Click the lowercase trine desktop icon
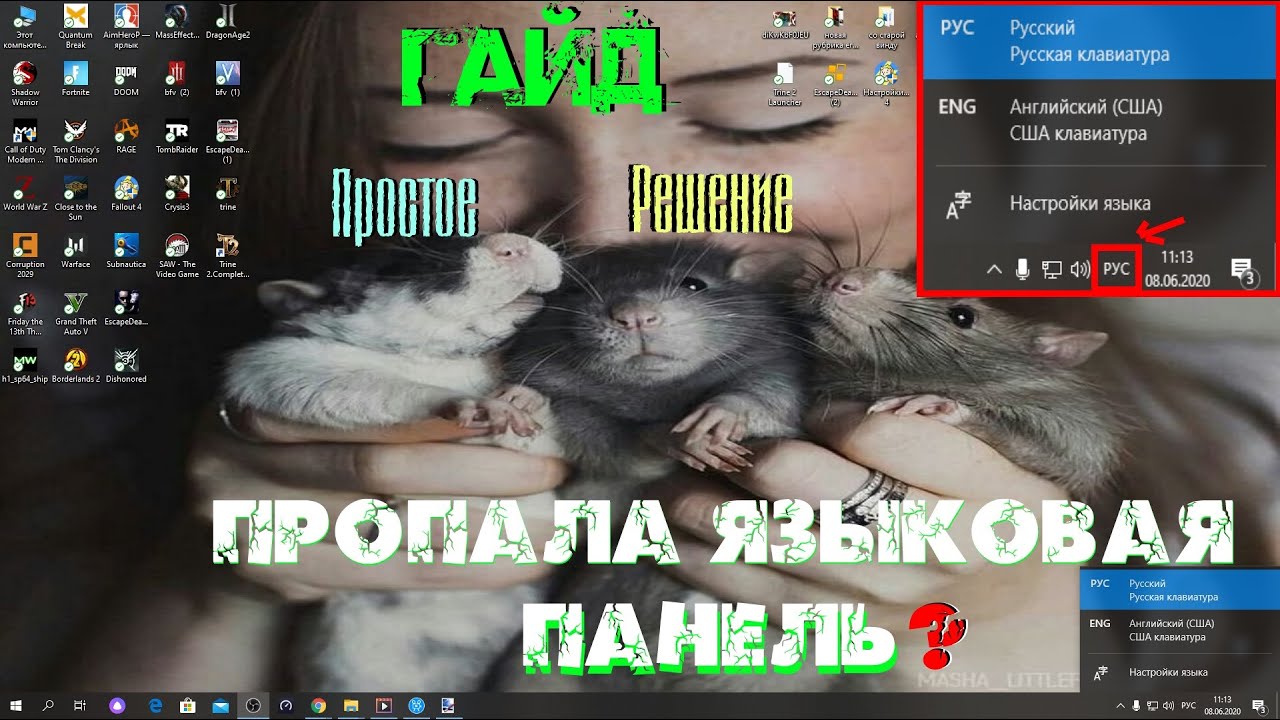Screen dimensions: 1280x720 tap(228, 194)
